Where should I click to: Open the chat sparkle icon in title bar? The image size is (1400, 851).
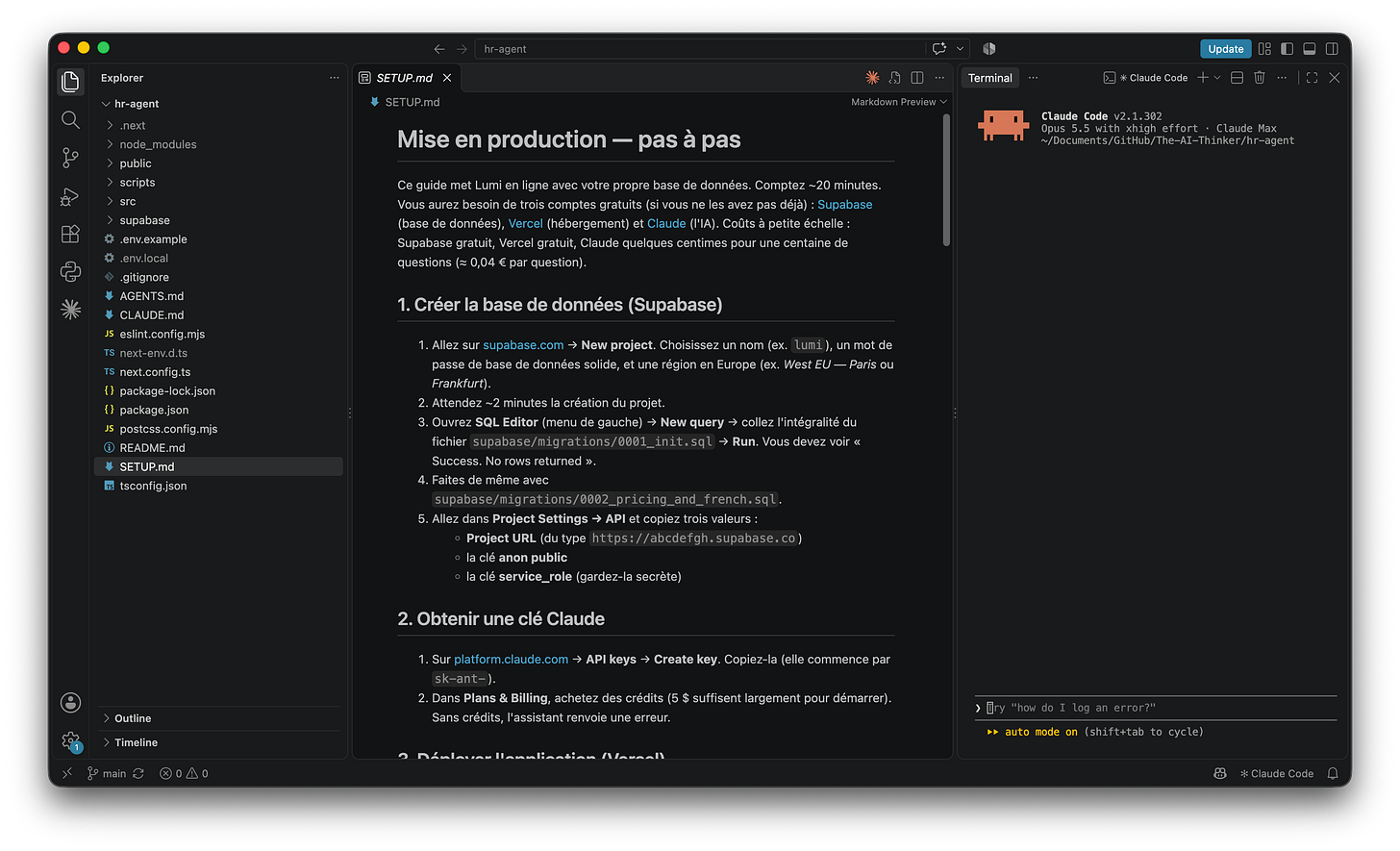click(939, 49)
